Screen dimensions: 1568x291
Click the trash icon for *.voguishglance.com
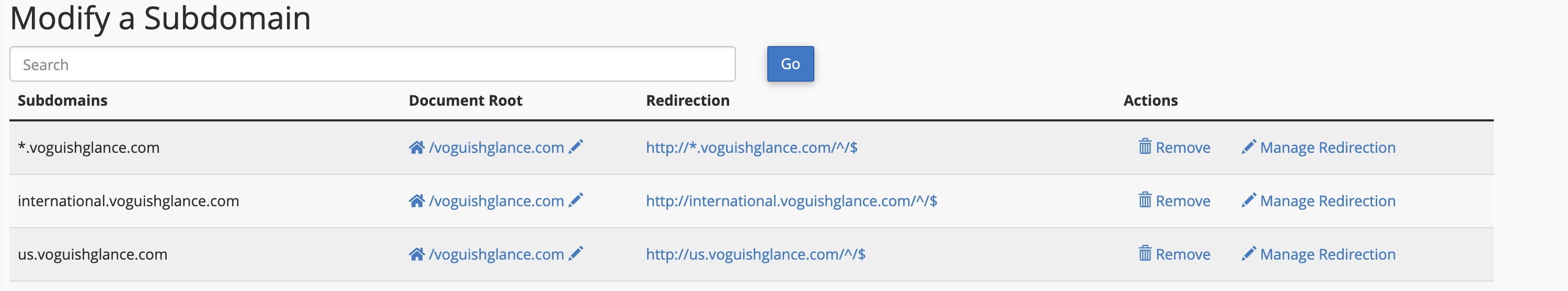(x=1145, y=147)
